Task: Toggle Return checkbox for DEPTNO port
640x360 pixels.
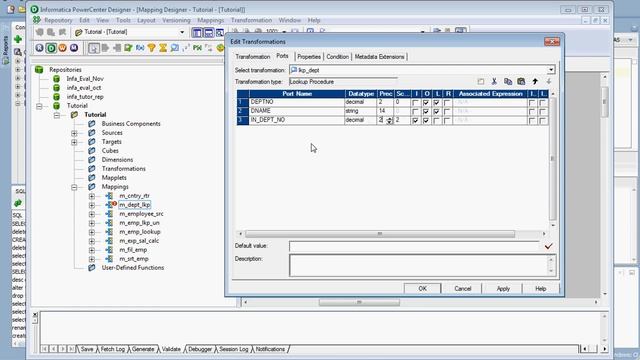Action: click(x=447, y=102)
